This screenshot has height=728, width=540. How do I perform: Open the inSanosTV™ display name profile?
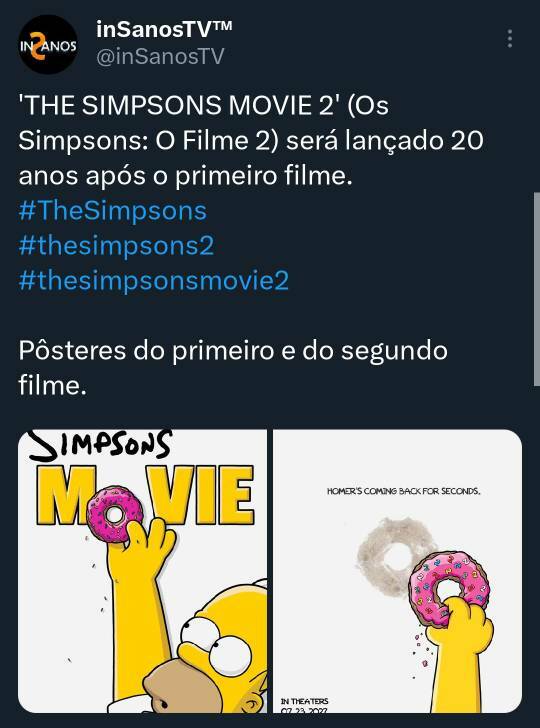click(x=164, y=29)
